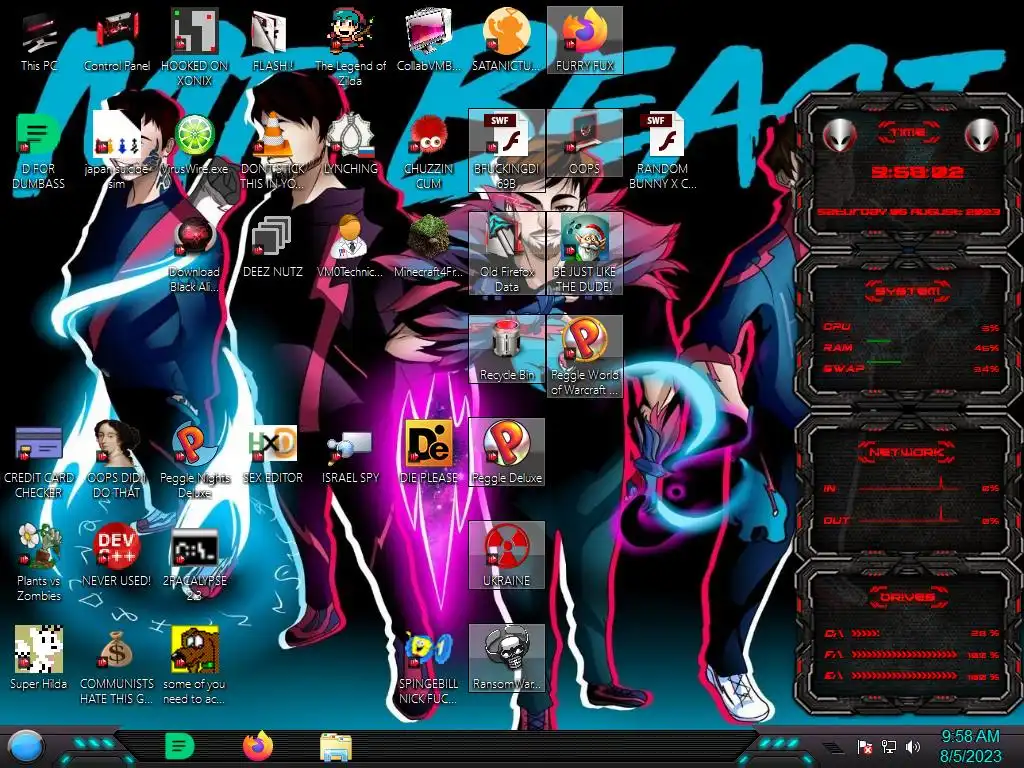Image resolution: width=1024 pixels, height=768 pixels.
Task: Select the Plants vs Zombies shortcut
Action: [39, 563]
